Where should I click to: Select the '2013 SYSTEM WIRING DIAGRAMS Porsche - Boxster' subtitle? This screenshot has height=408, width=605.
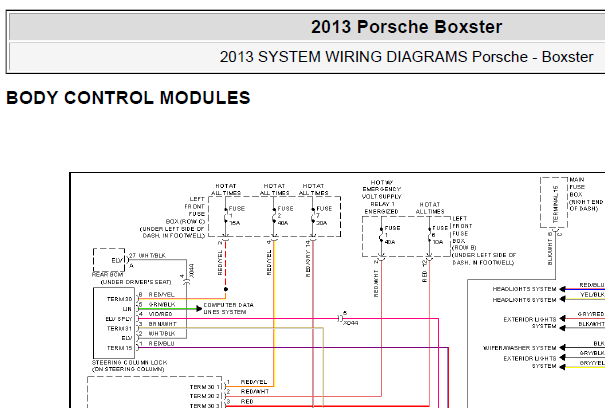tap(406, 57)
